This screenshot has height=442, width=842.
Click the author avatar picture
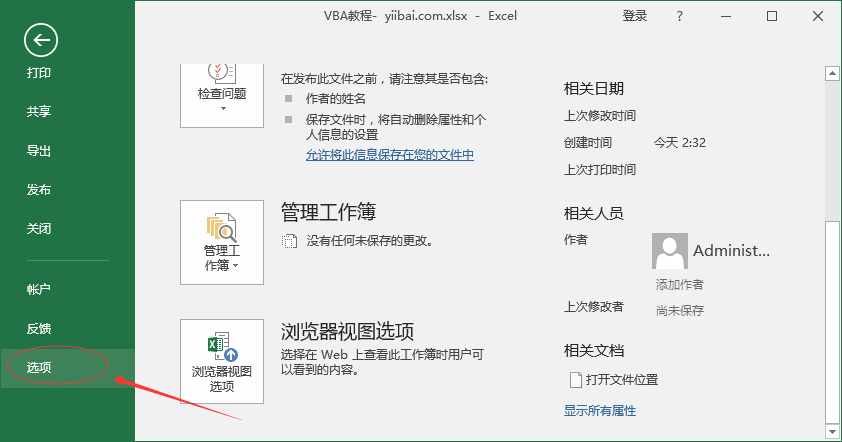(x=670, y=251)
